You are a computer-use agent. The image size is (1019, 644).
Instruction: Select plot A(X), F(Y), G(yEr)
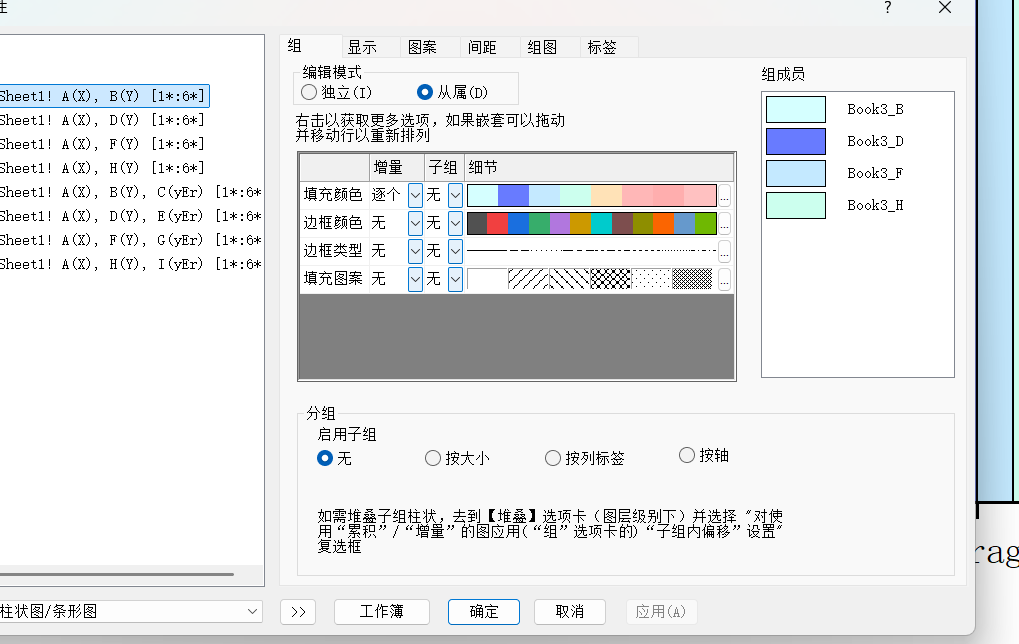coord(130,240)
